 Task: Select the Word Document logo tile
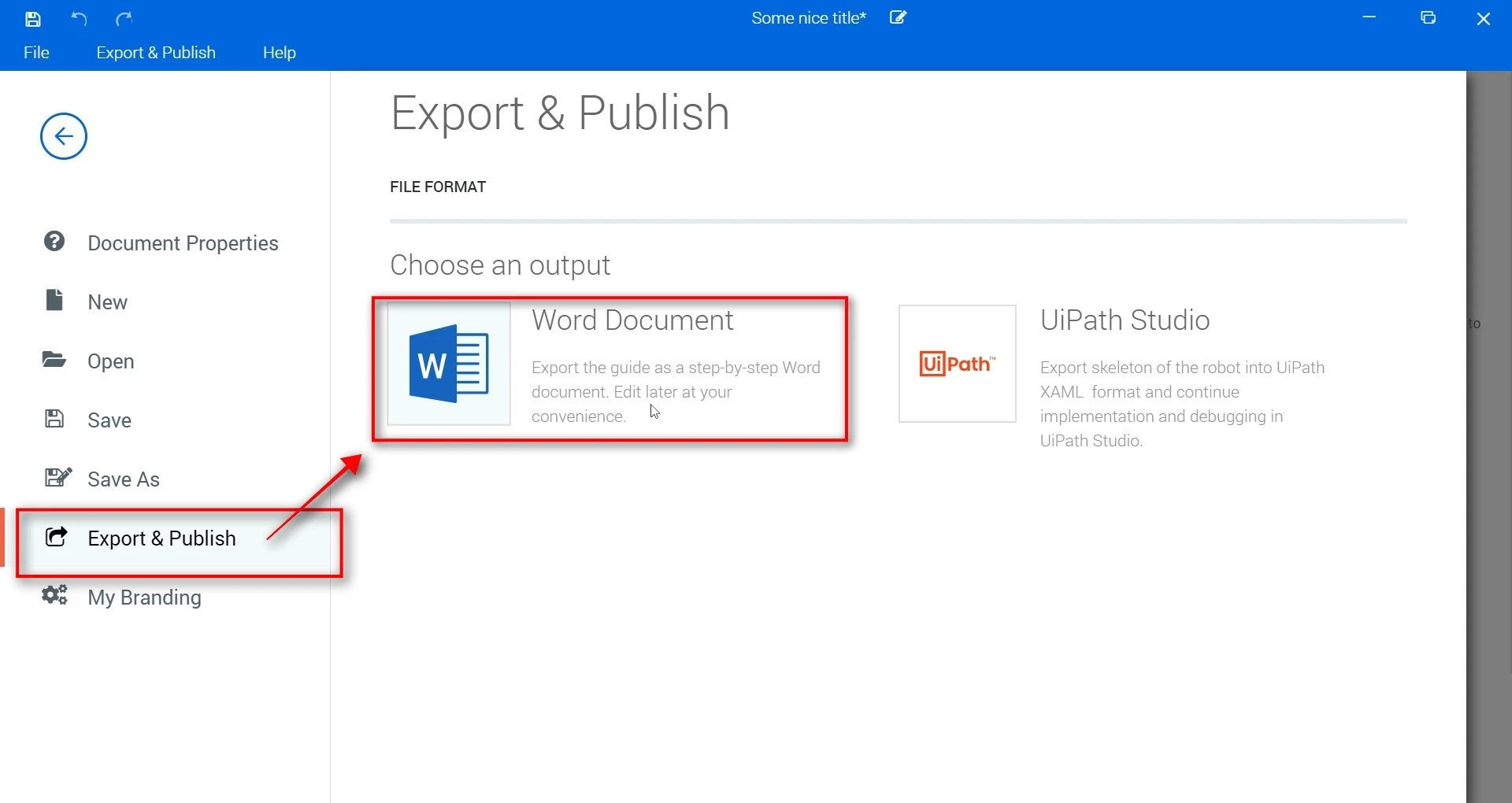[x=449, y=364]
